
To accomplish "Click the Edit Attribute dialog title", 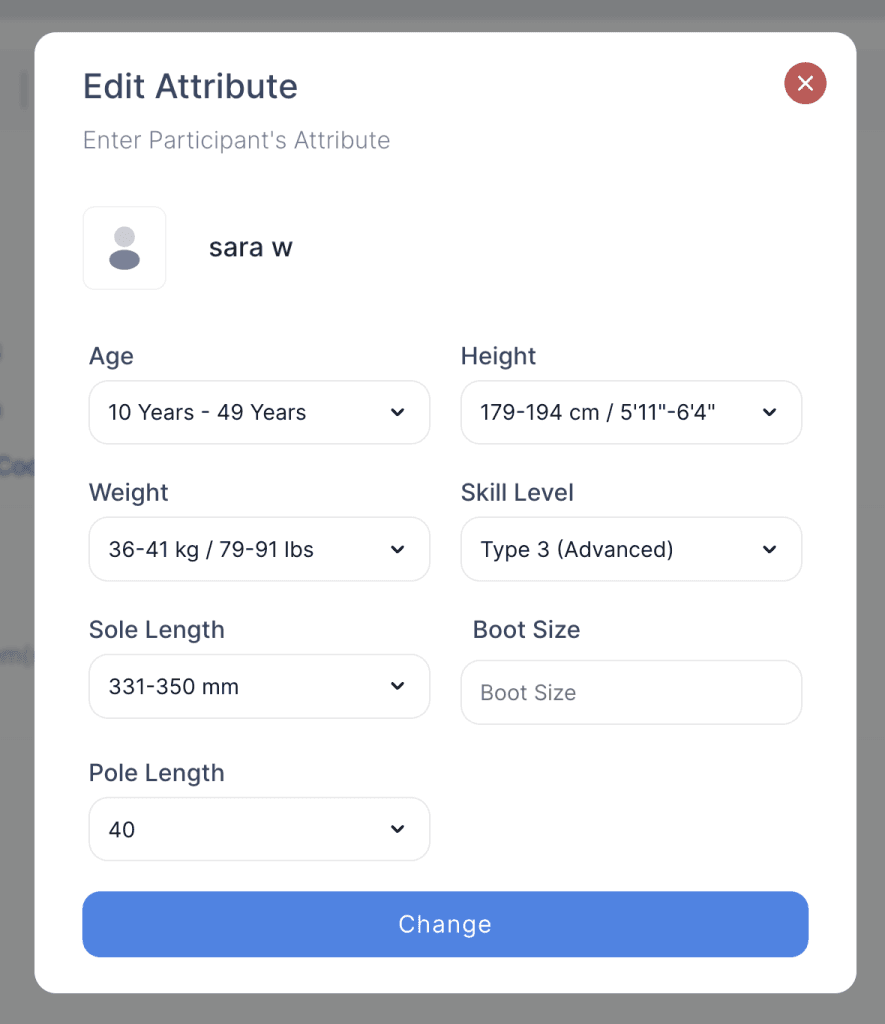I will 190,86.
